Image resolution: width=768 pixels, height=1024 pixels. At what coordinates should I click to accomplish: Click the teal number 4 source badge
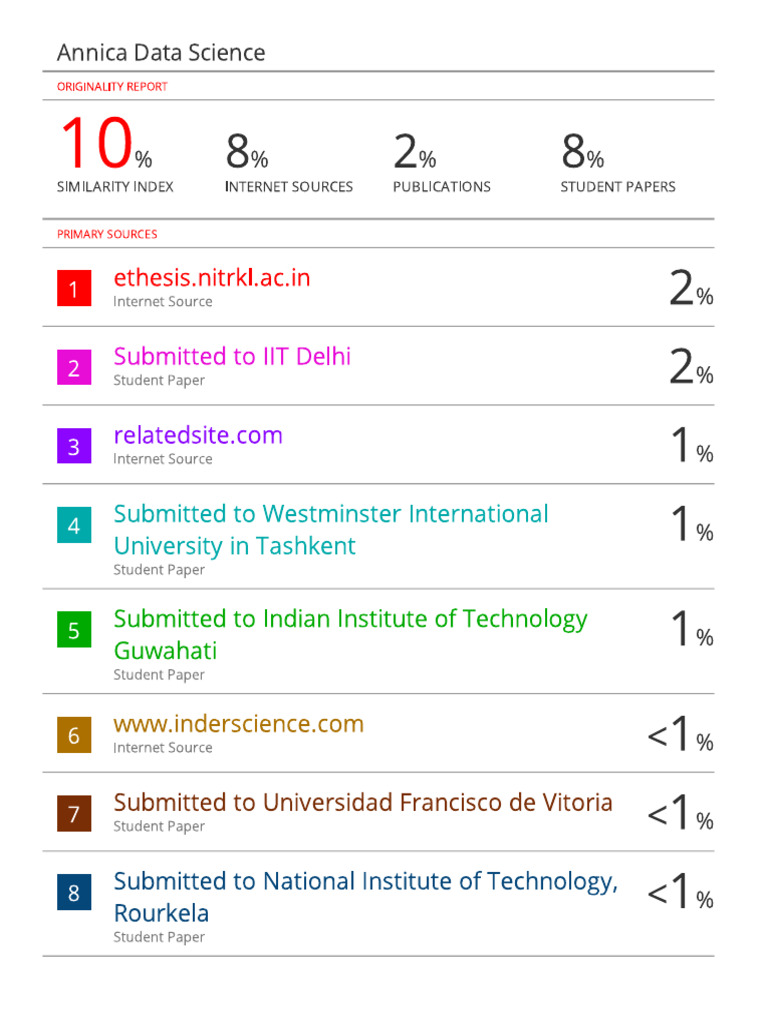coord(74,526)
